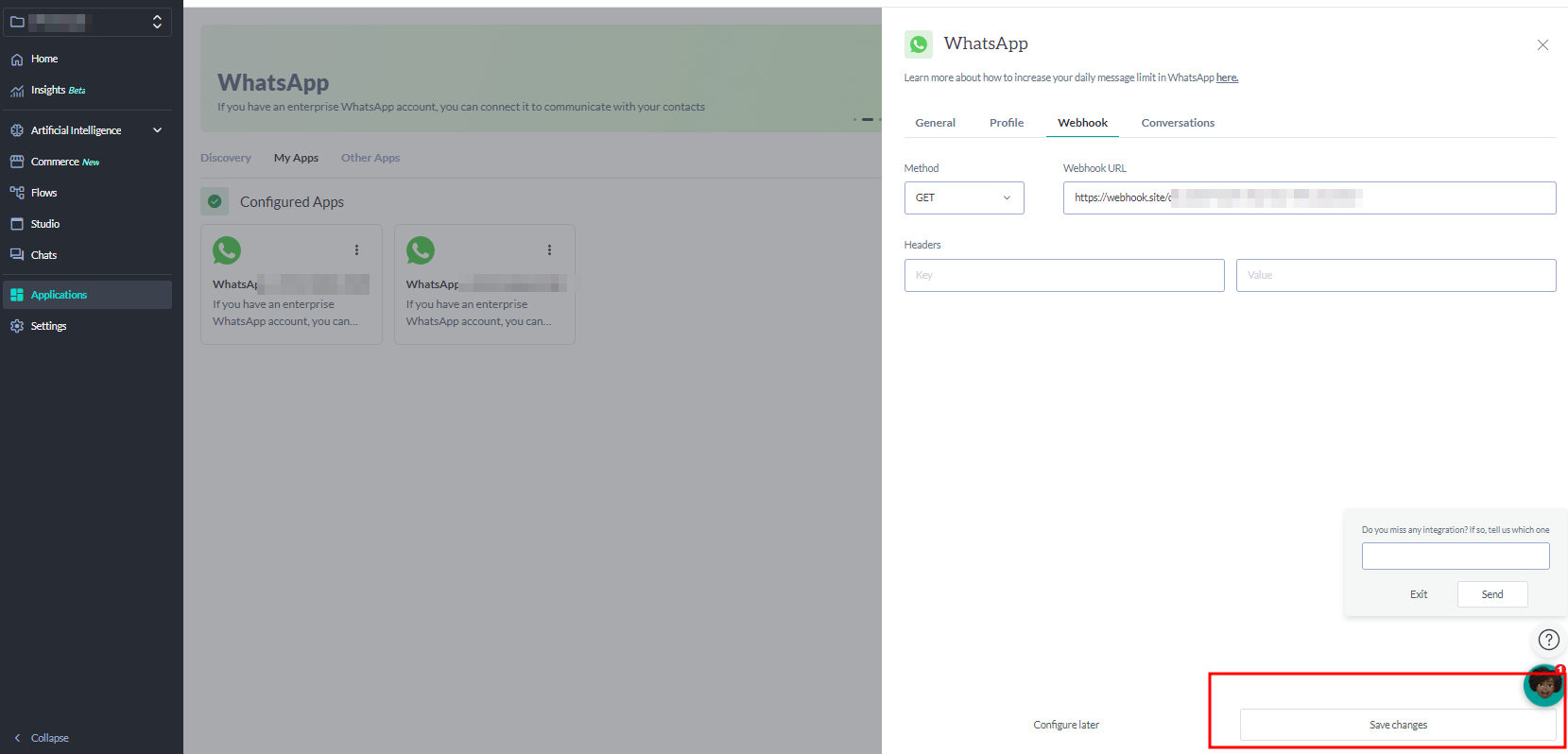1568x754 pixels.
Task: Click the Configure later link
Action: click(1066, 725)
